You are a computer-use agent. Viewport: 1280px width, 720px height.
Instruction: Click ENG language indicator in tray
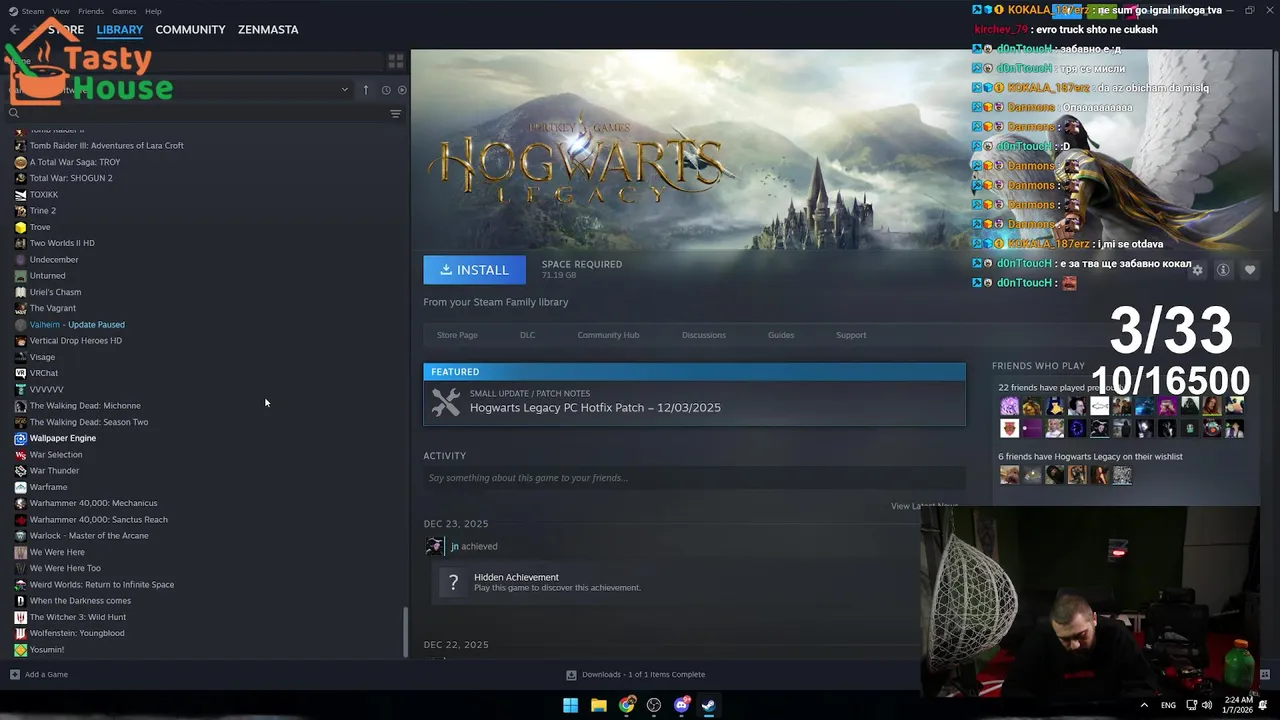click(x=1168, y=705)
